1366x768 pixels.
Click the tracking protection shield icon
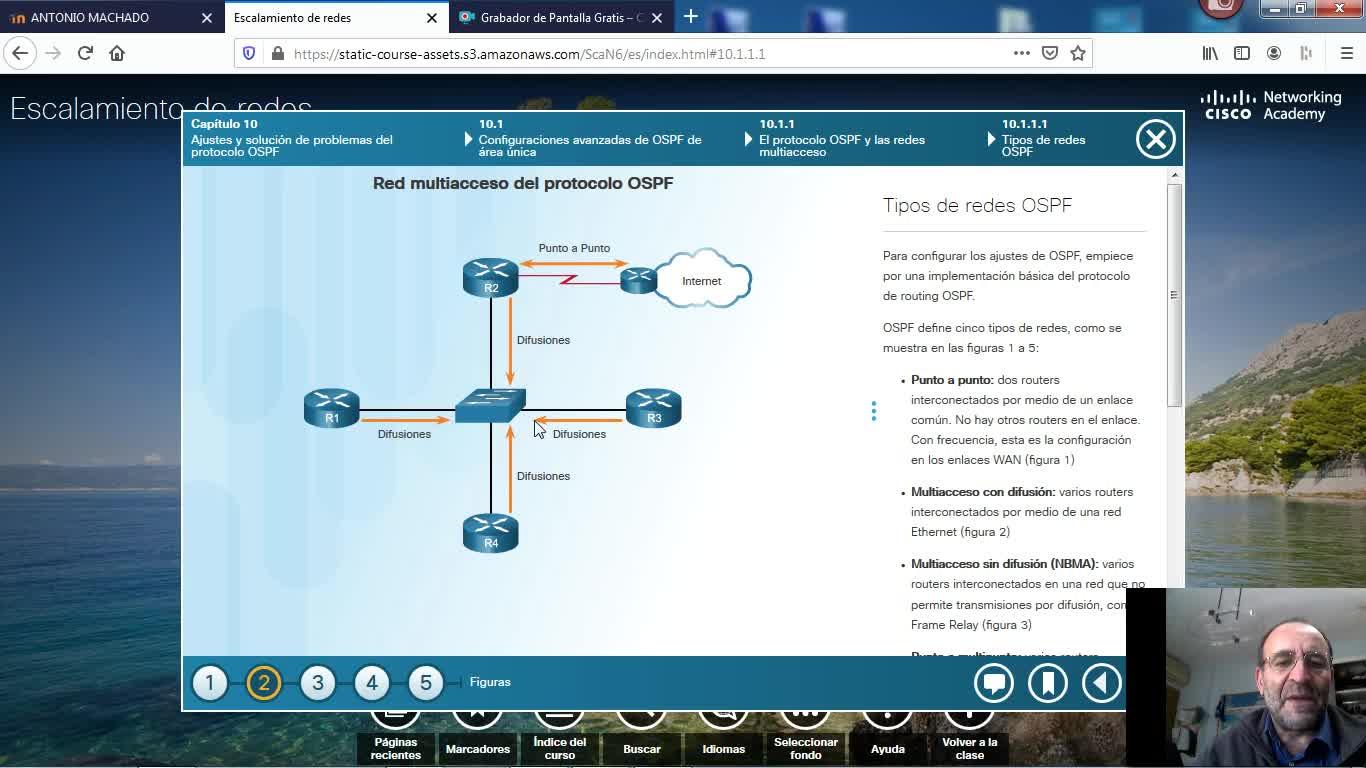point(250,54)
